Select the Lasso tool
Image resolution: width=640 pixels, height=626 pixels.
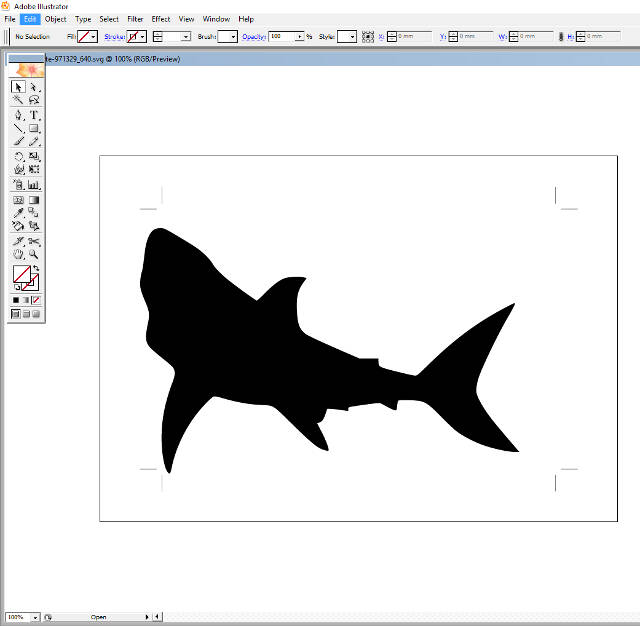click(x=34, y=100)
